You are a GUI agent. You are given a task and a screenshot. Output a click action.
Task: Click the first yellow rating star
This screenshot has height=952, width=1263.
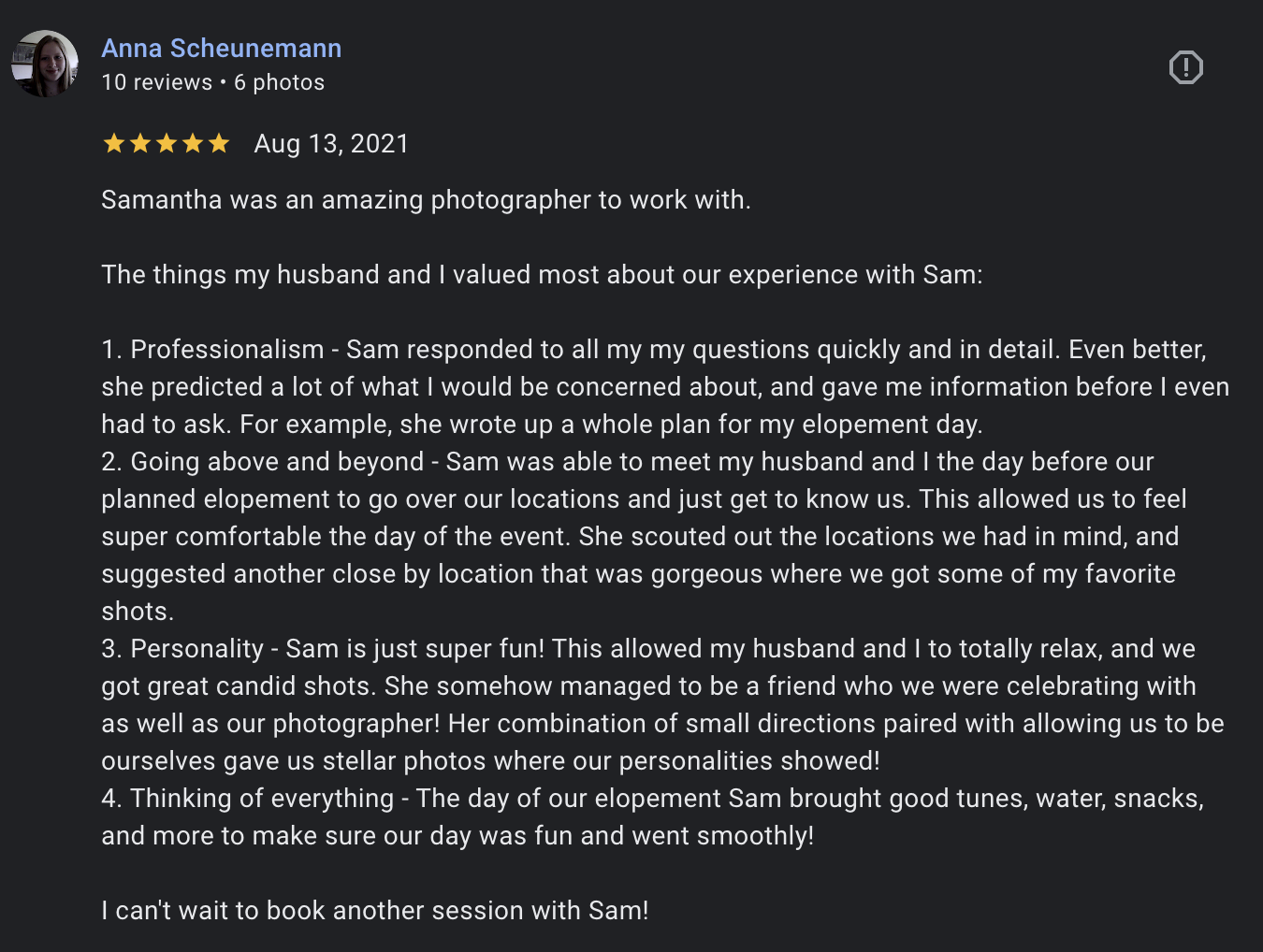(114, 143)
